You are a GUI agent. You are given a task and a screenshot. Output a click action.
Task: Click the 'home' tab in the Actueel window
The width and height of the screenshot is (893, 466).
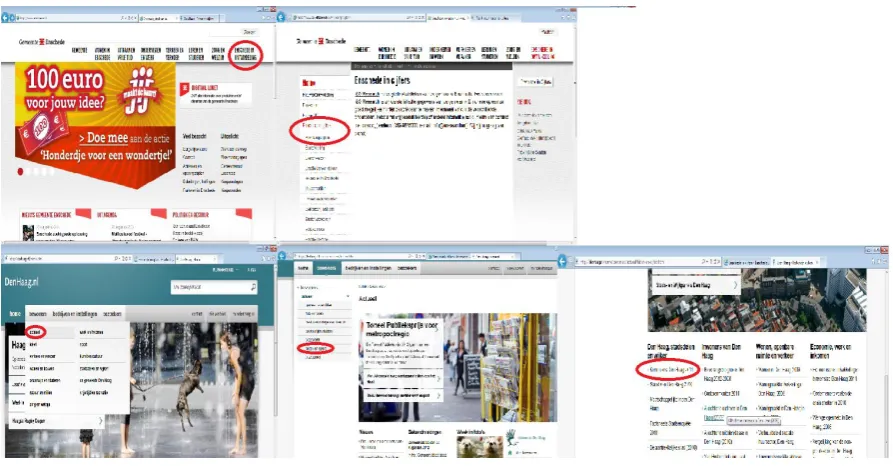coord(304,268)
